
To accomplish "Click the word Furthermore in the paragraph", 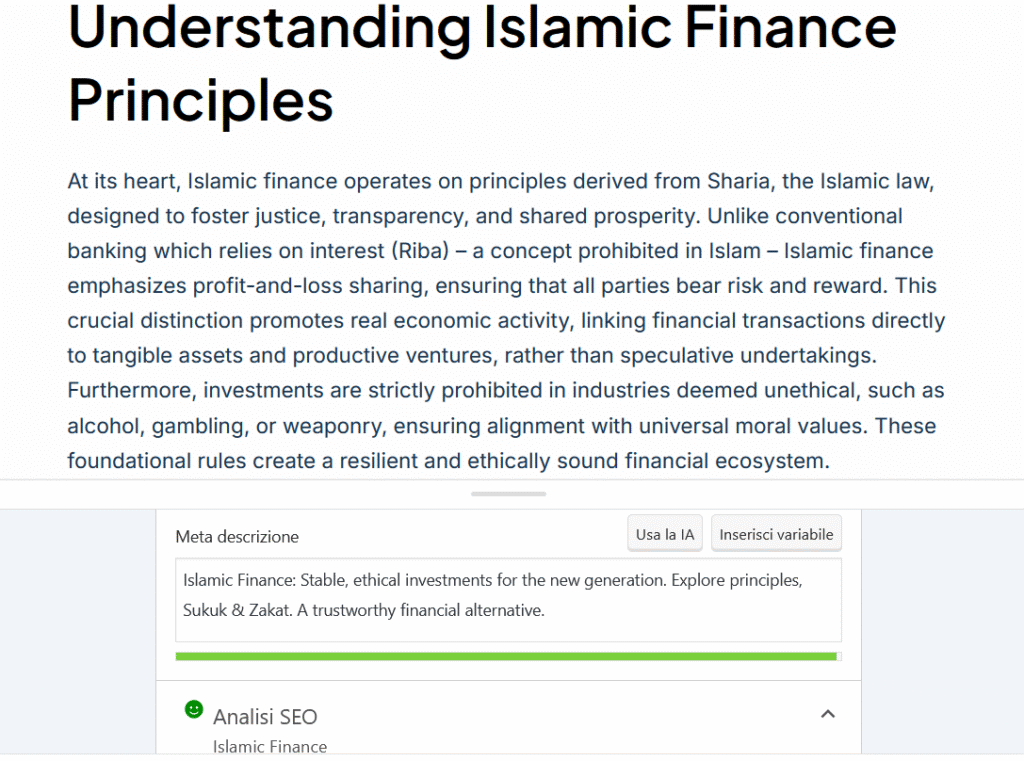I will [131, 391].
